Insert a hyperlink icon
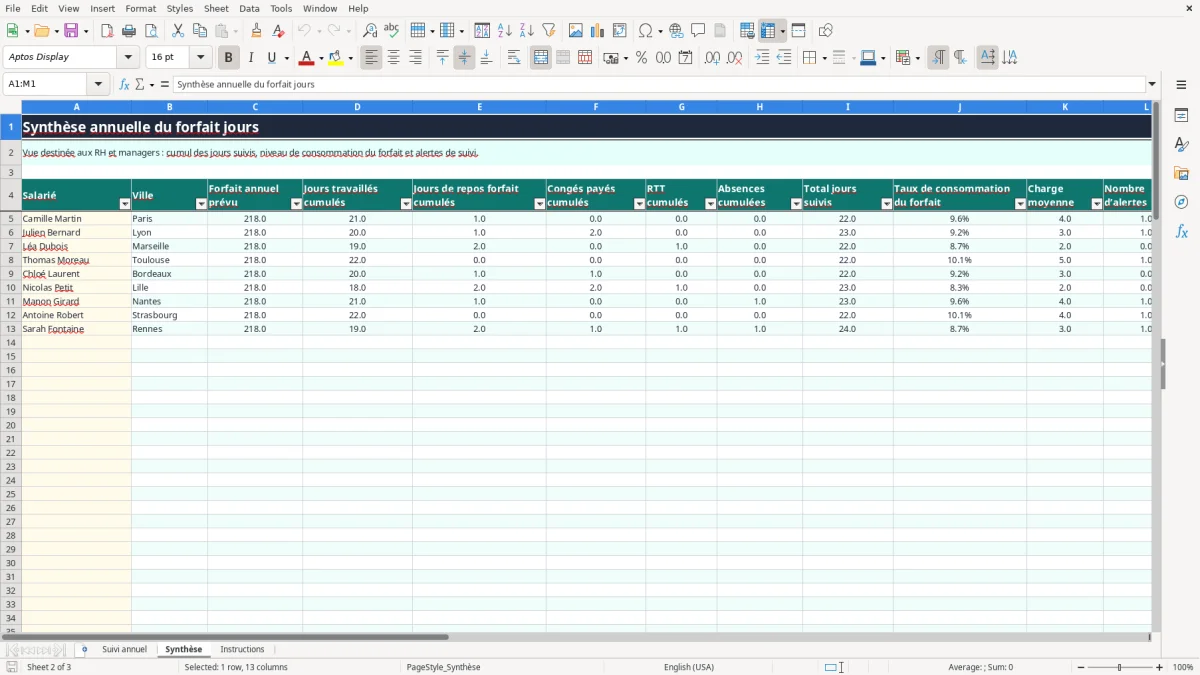Viewport: 1200px width, 675px height. pyautogui.click(x=676, y=31)
